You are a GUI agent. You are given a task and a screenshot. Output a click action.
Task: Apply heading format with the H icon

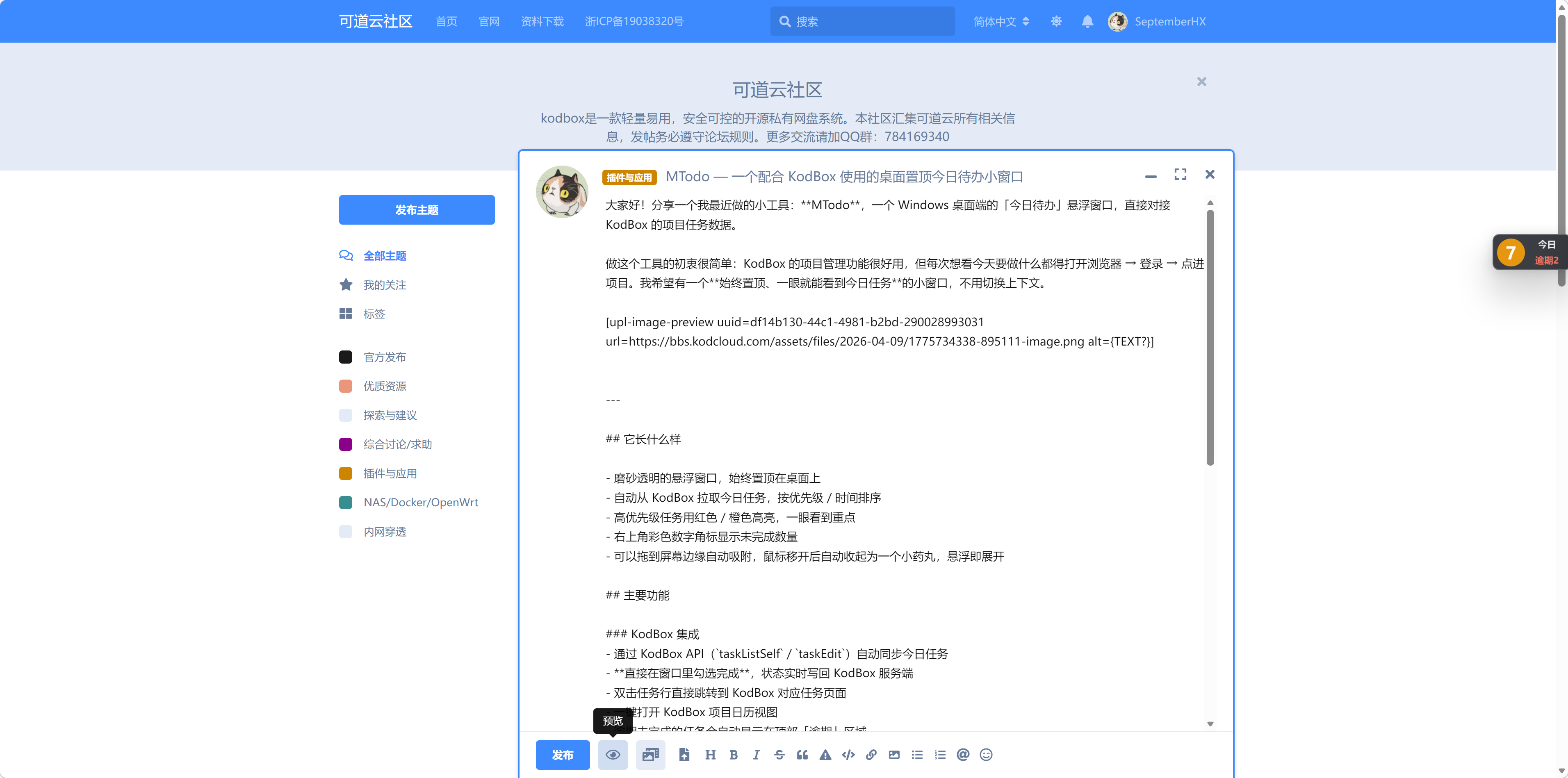tap(710, 755)
